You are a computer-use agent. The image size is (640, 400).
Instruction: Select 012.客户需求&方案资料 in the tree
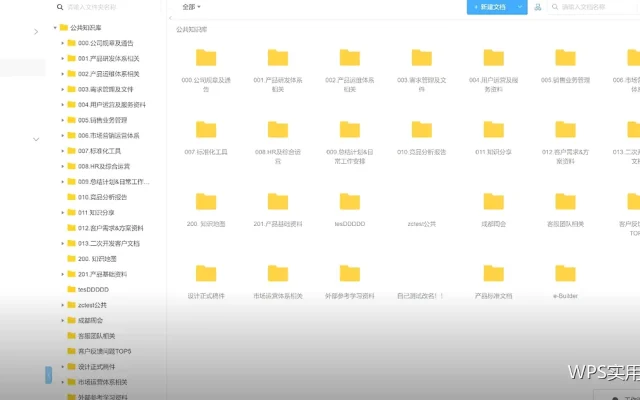111,228
